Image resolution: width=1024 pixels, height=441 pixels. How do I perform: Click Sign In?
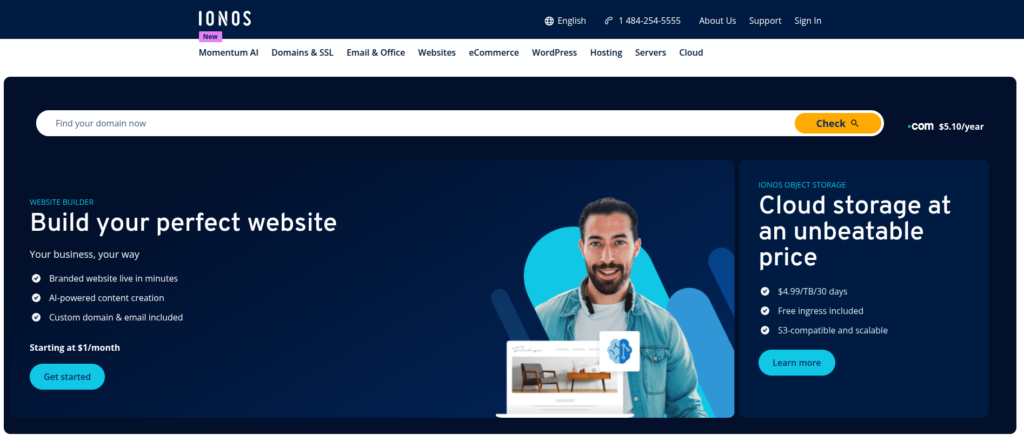pyautogui.click(x=808, y=21)
